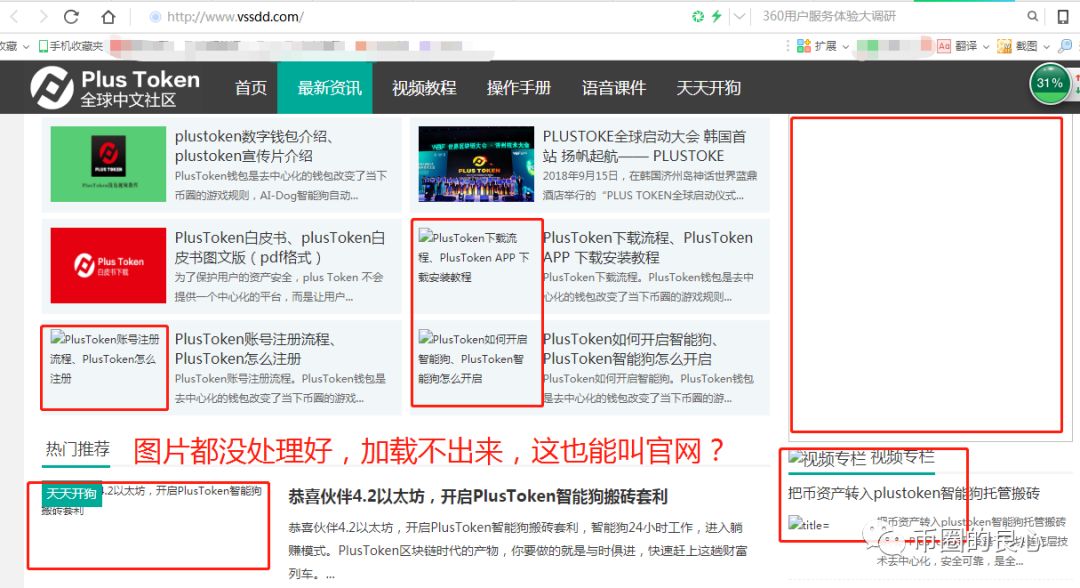The width and height of the screenshot is (1080, 588).
Task: Expand the 扩展 dropdown arrow
Action: tap(845, 47)
